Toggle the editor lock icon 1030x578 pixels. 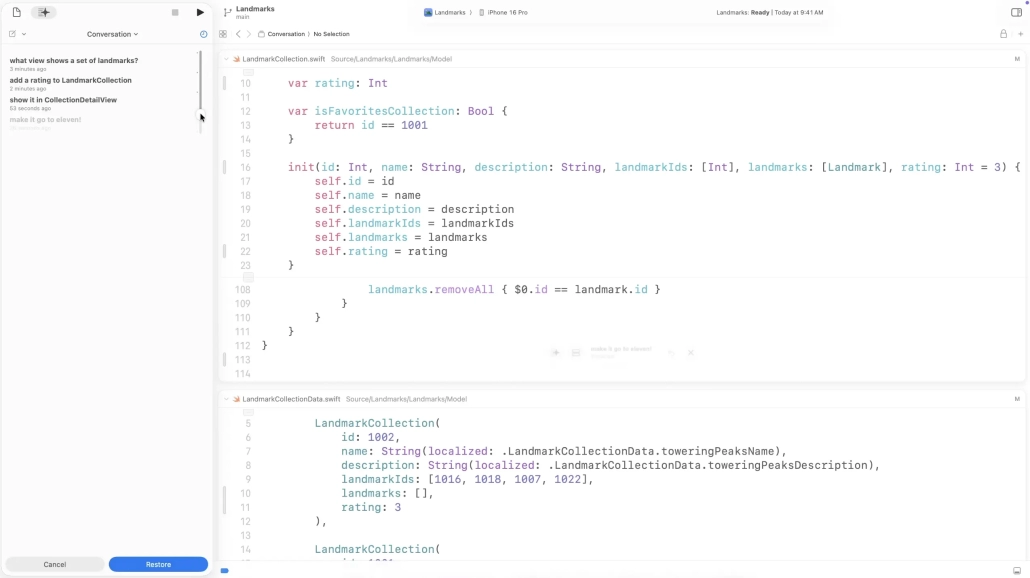pyautogui.click(x=1003, y=34)
